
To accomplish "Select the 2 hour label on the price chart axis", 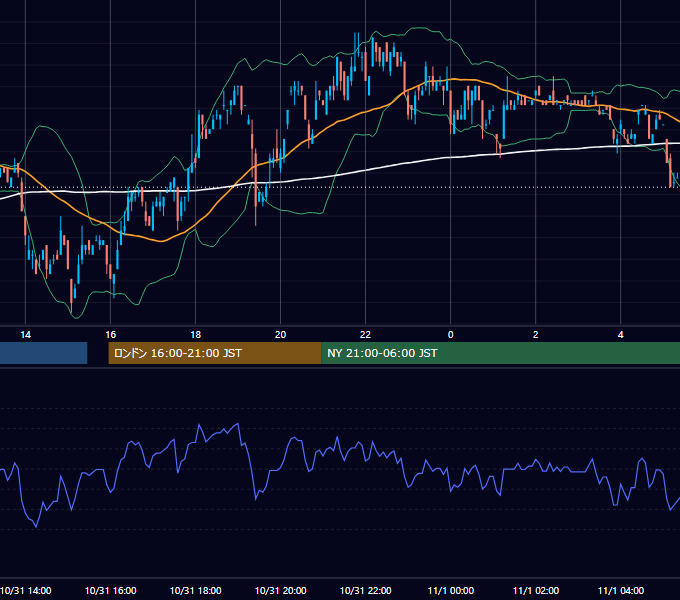I will [536, 335].
